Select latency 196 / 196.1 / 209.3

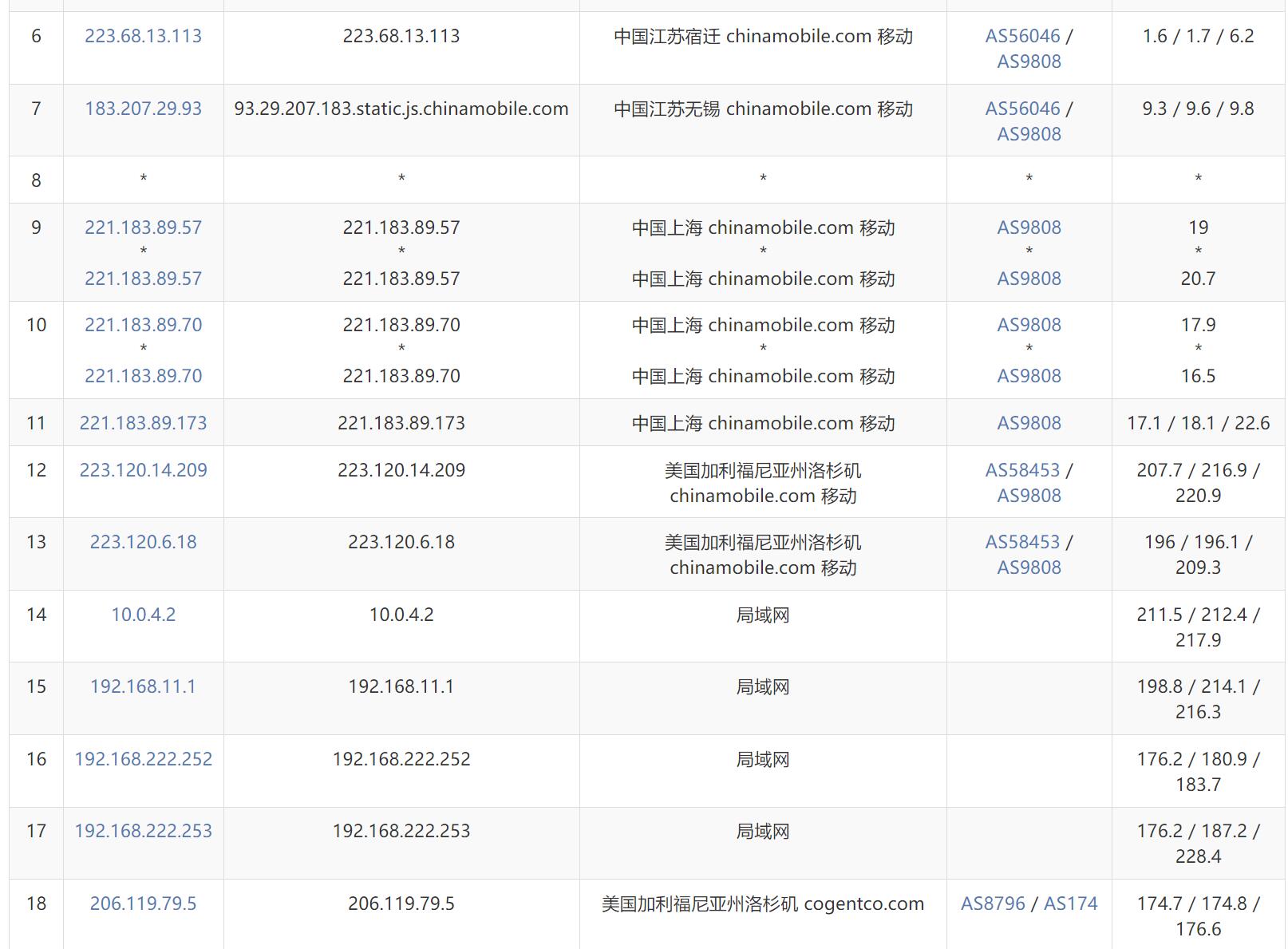(x=1198, y=555)
